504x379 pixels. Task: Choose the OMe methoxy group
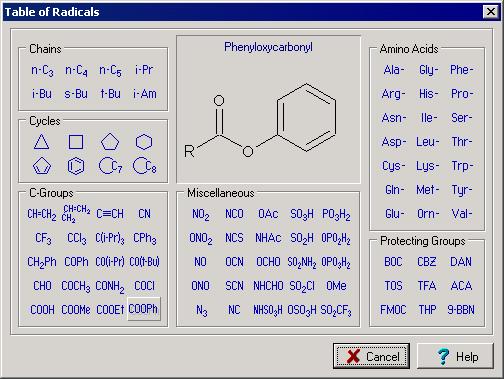click(x=336, y=286)
